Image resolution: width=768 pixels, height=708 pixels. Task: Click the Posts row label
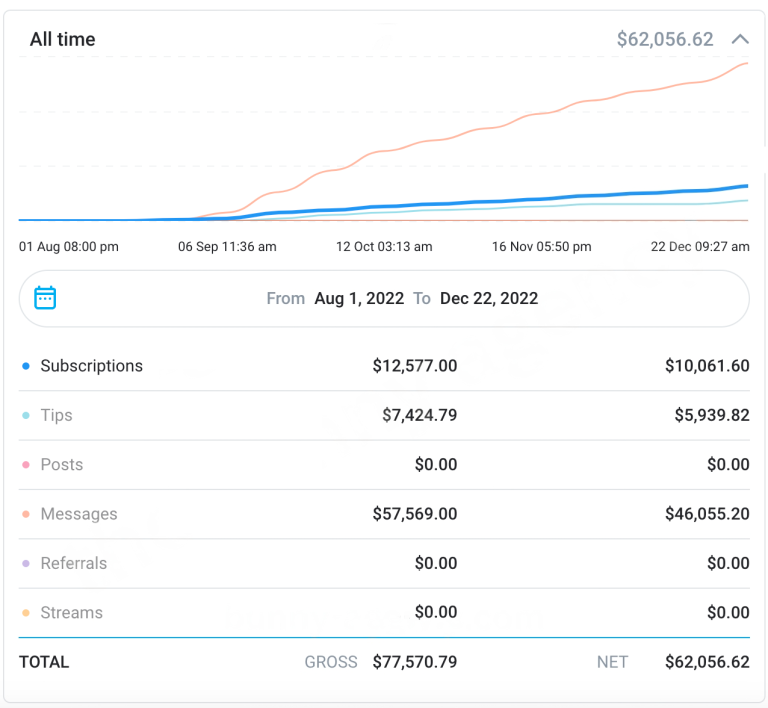pos(61,465)
